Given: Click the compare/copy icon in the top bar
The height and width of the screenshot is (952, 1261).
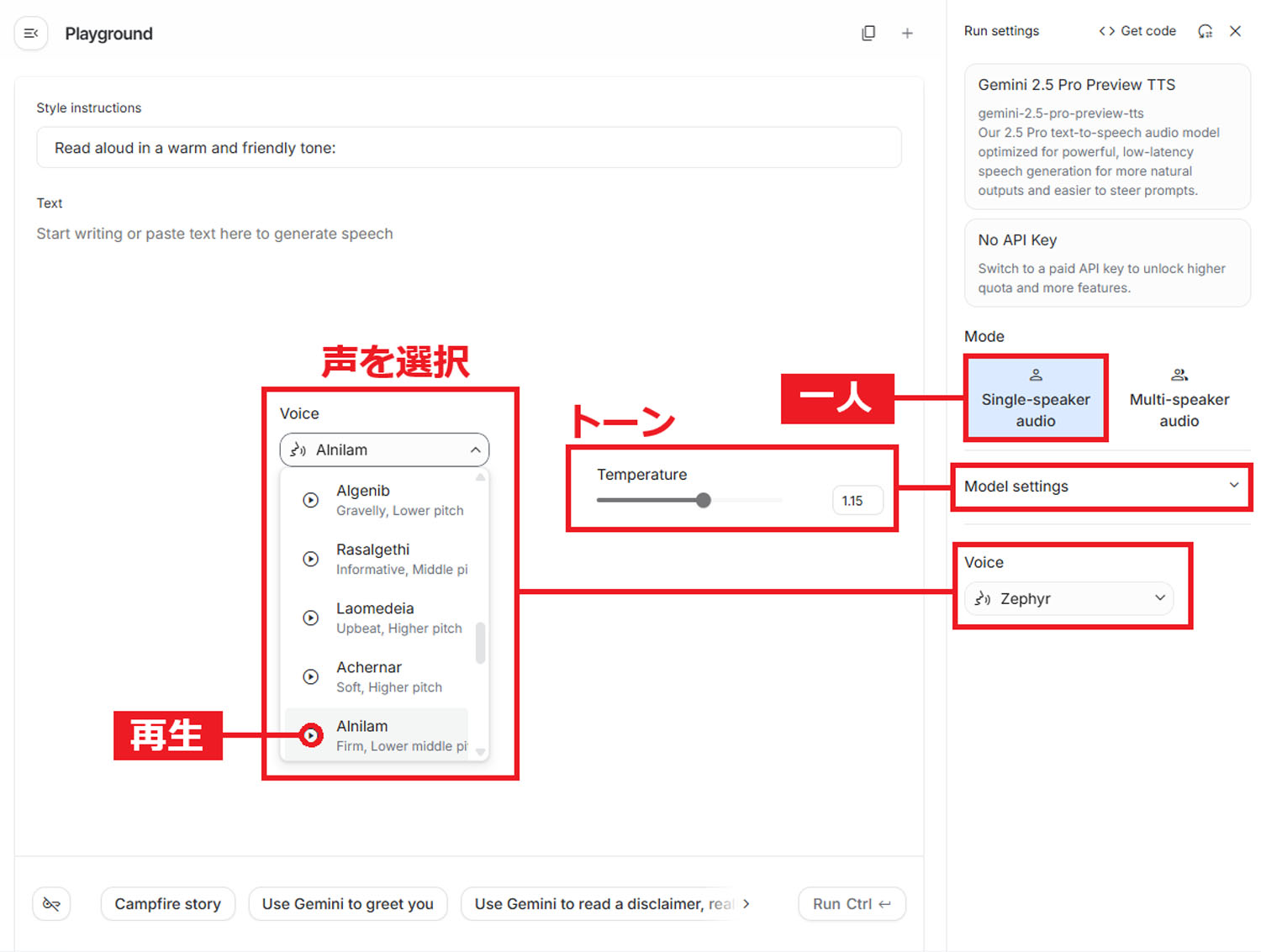Looking at the screenshot, I should [x=868, y=34].
